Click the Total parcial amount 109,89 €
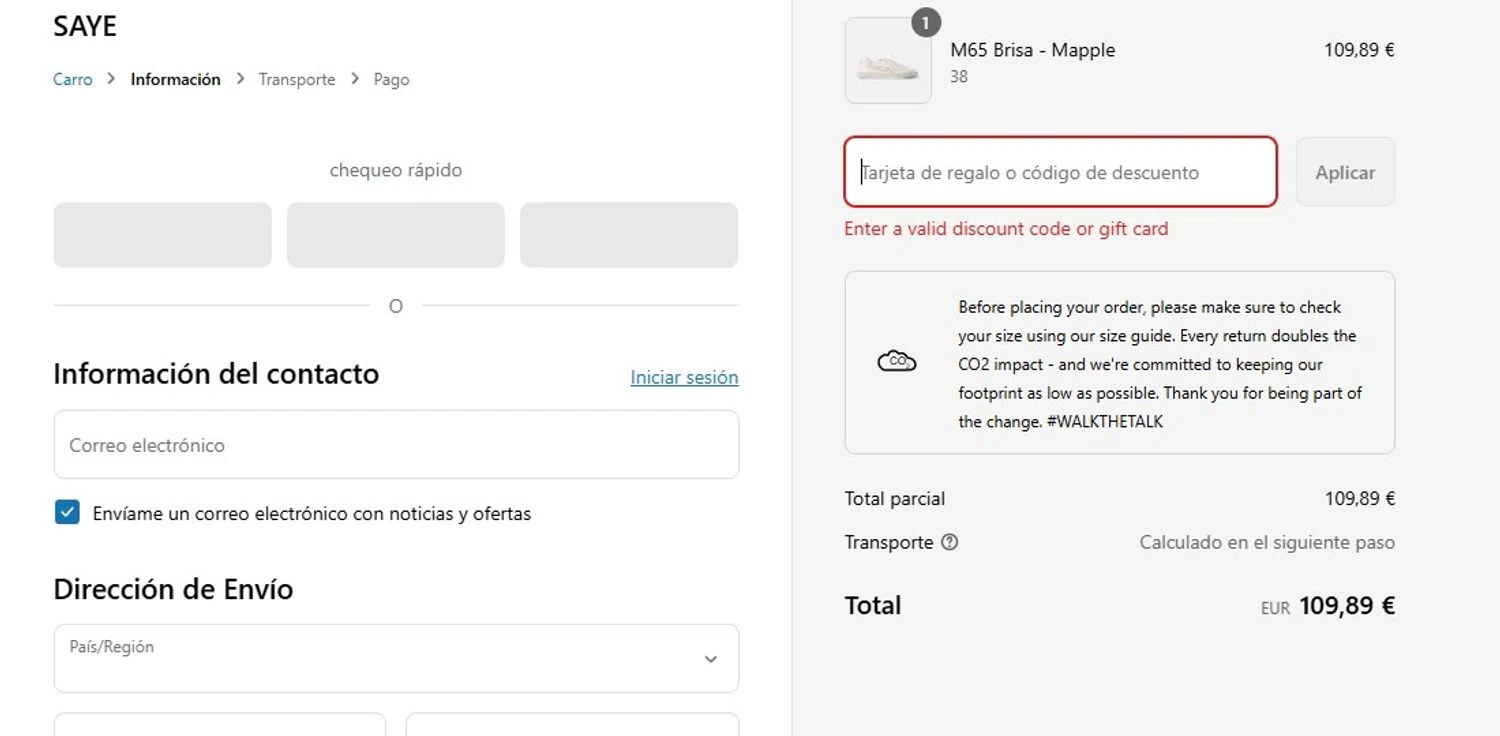The width and height of the screenshot is (1500, 736). 1359,498
